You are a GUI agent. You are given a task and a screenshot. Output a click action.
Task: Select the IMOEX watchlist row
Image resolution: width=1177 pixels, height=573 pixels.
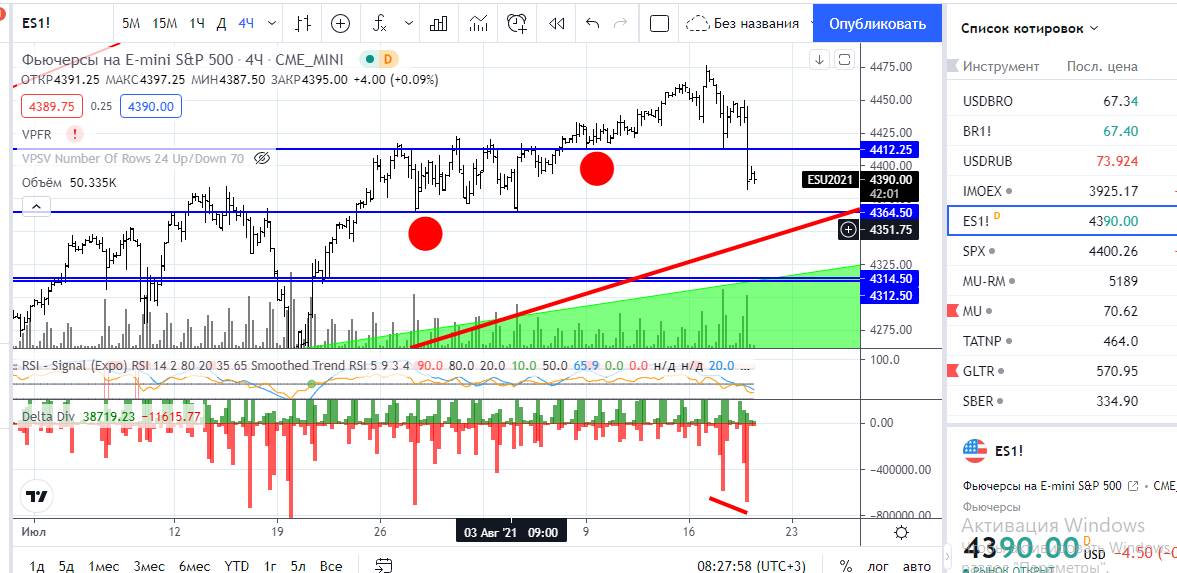tap(1061, 192)
